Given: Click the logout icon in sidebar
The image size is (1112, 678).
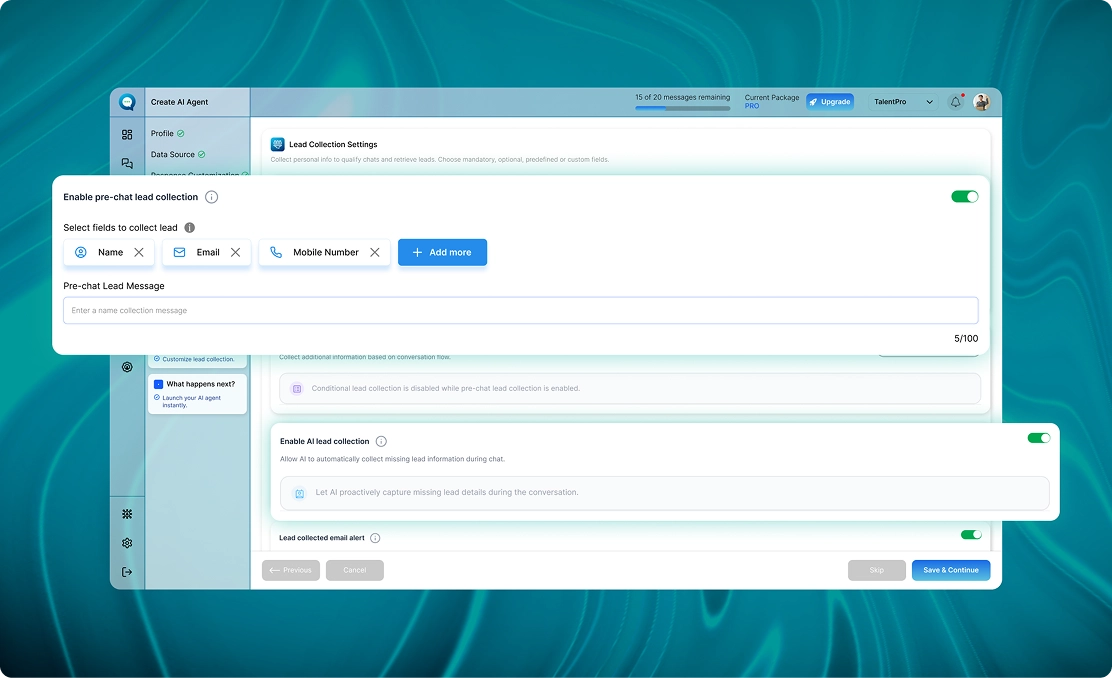Looking at the screenshot, I should pyautogui.click(x=127, y=572).
